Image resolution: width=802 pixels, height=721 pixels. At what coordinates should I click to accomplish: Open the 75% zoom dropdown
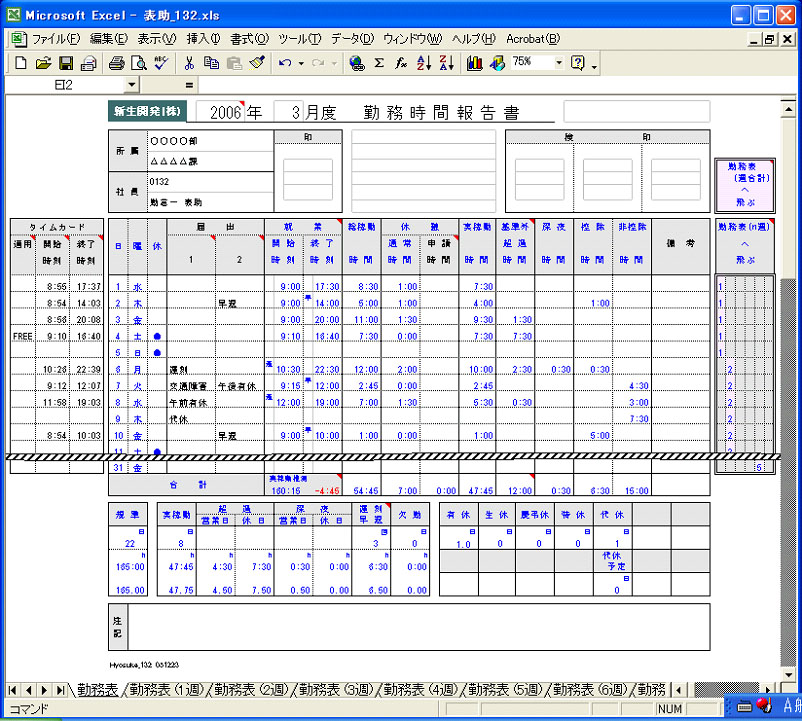point(559,63)
